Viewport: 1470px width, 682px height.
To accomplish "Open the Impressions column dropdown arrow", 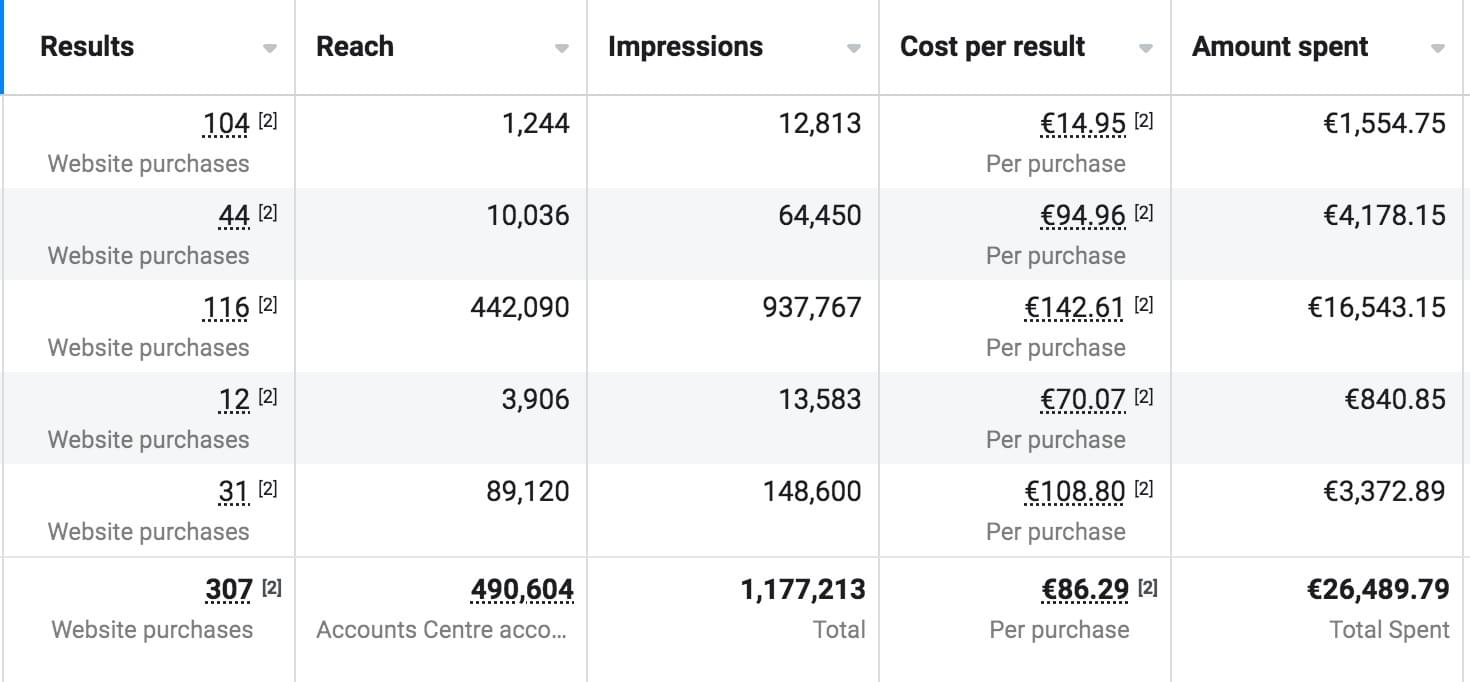I will tap(853, 49).
